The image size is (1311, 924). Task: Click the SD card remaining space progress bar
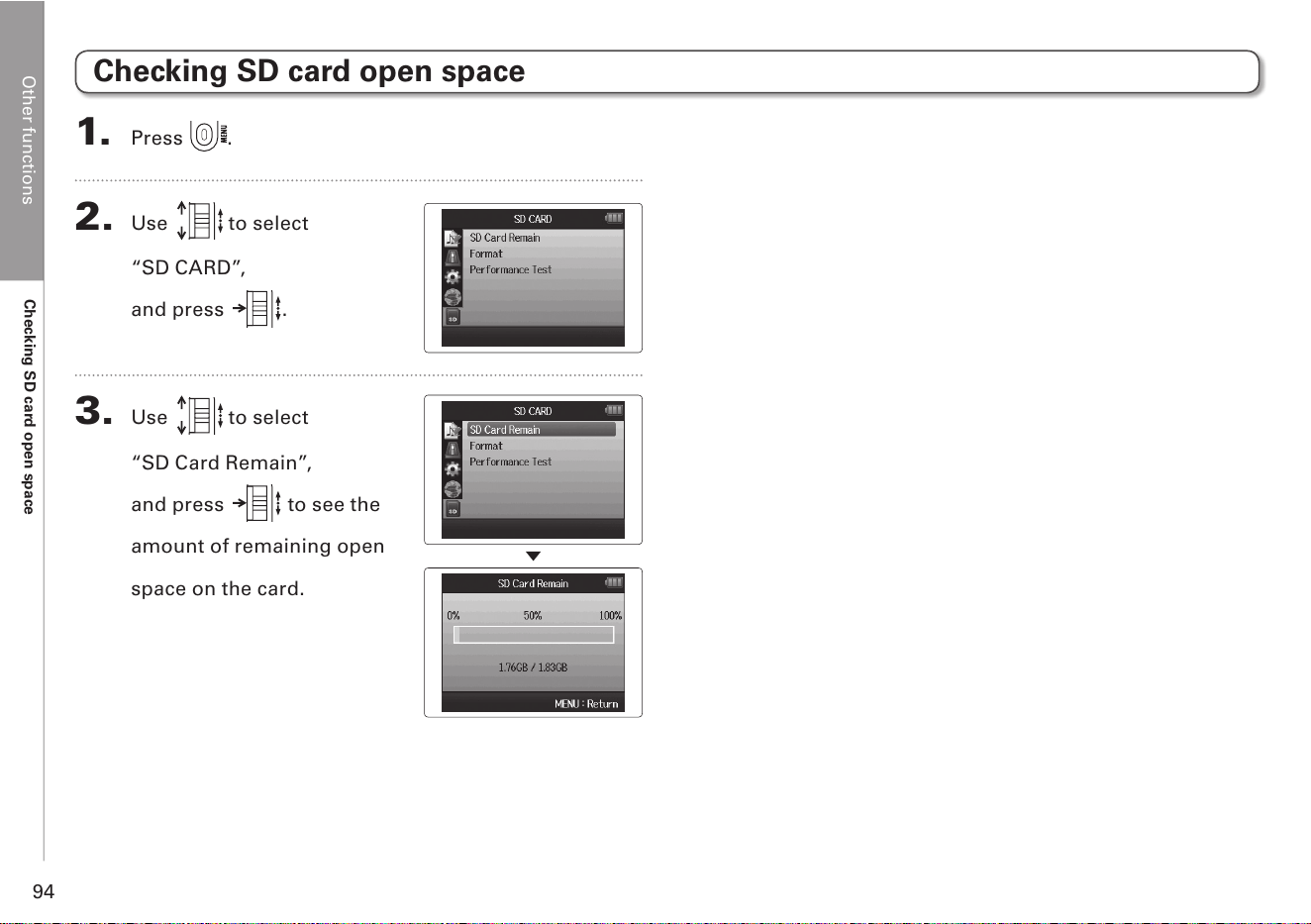[534, 635]
